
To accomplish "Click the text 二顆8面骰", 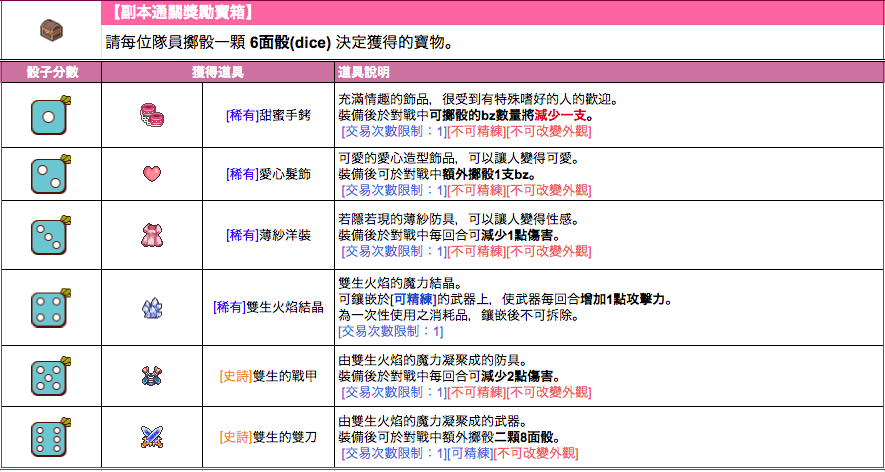I will point(523,438).
